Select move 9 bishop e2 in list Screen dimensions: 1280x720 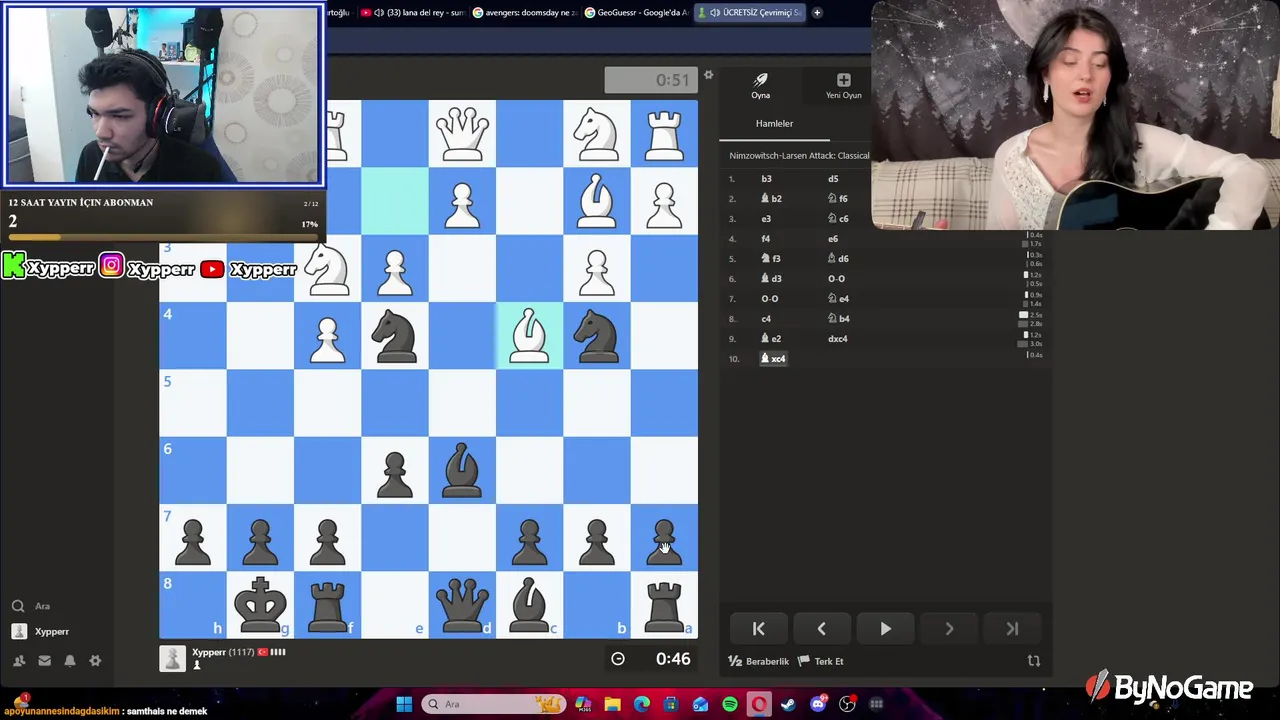pyautogui.click(x=771, y=338)
